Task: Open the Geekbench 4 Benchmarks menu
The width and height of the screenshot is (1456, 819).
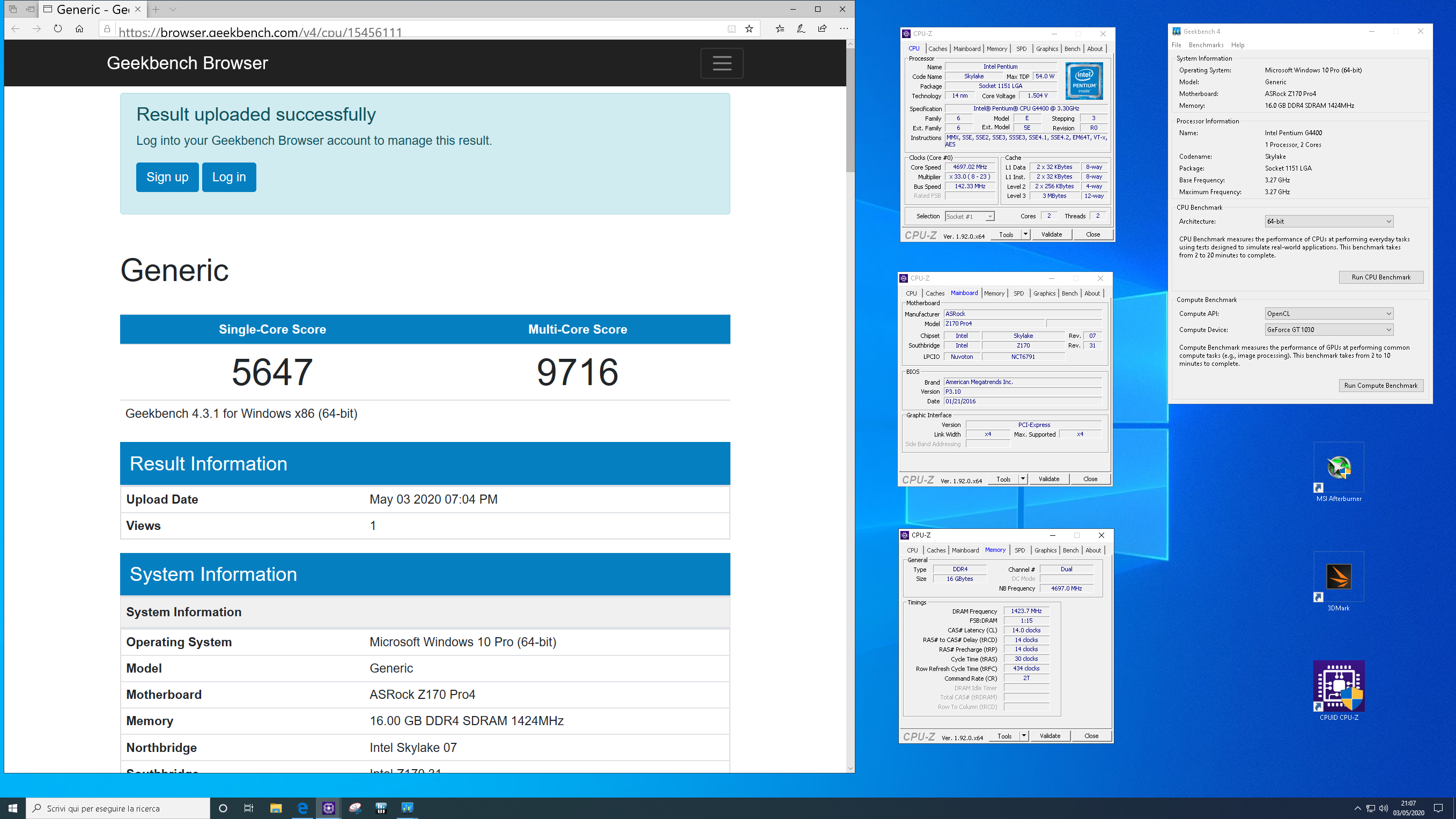Action: pos(1206,45)
